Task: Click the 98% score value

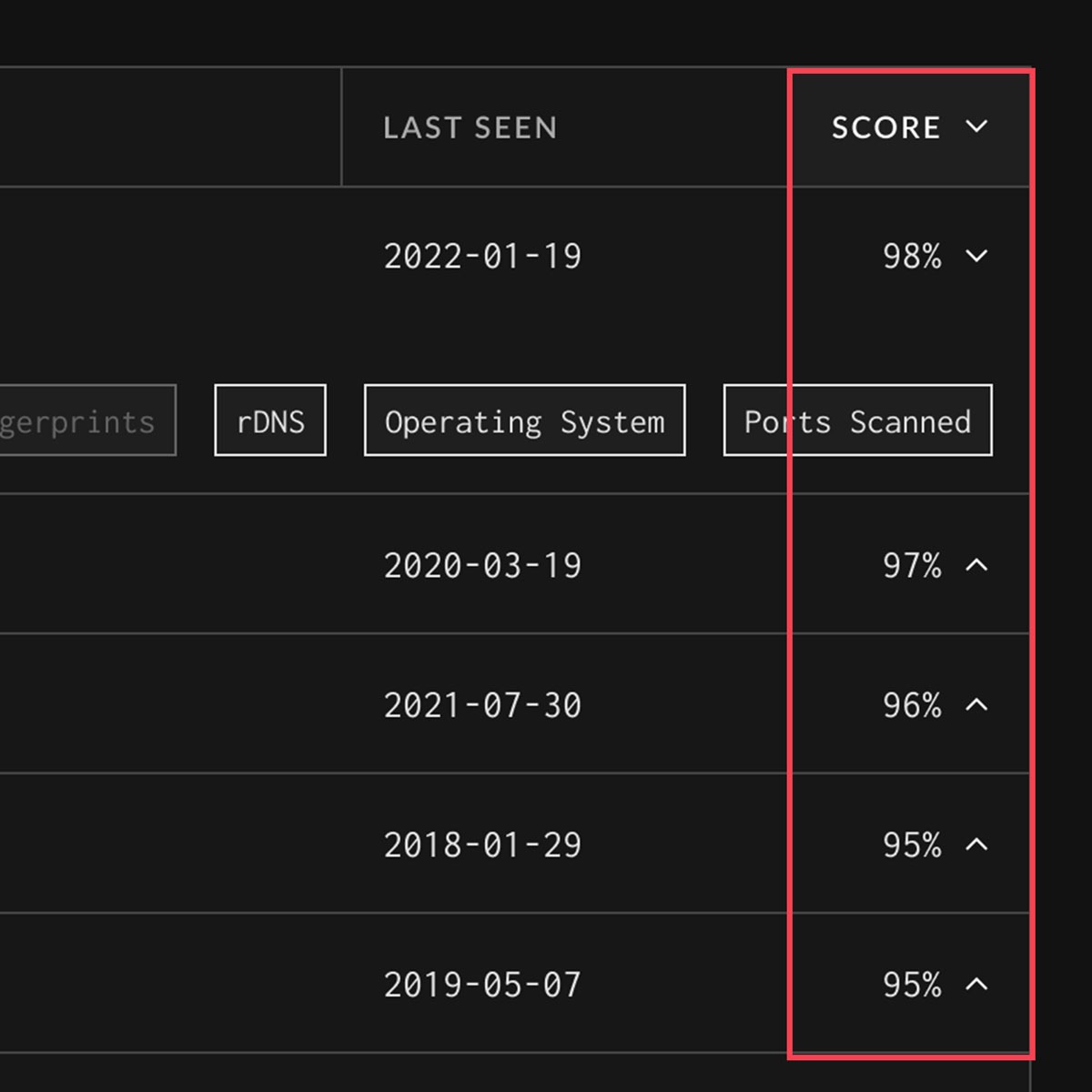Action: [912, 257]
